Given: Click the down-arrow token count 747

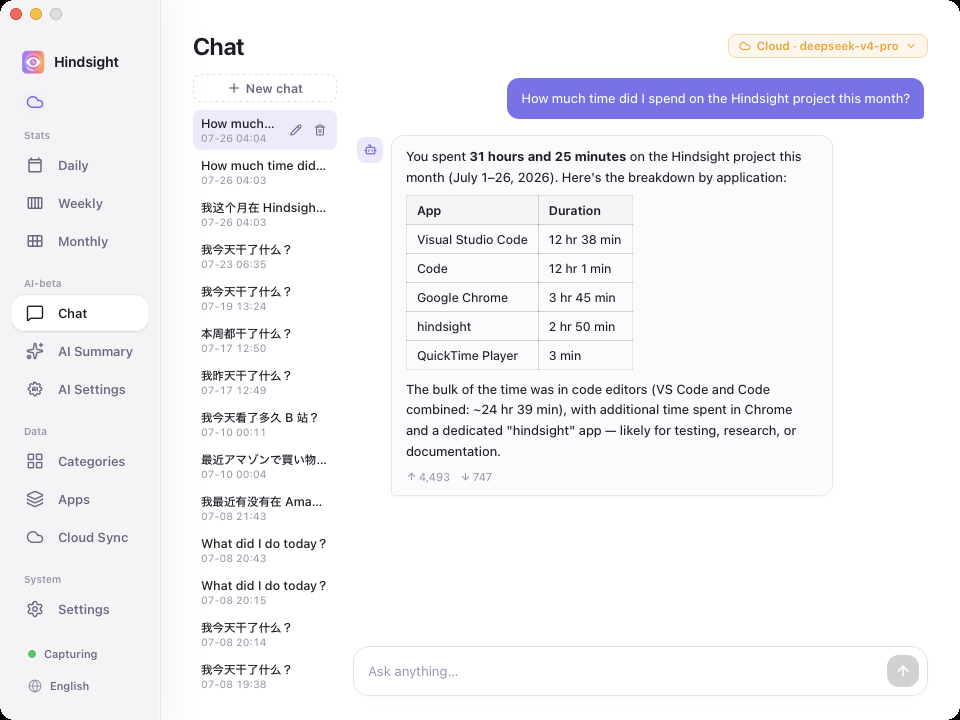Looking at the screenshot, I should coord(476,477).
